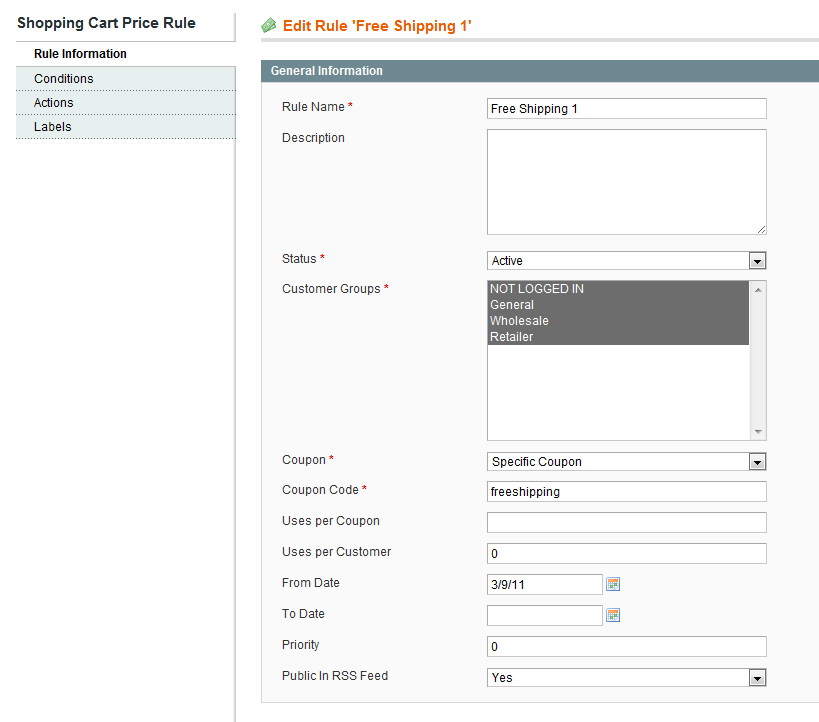Go to the Labels tab
The height and width of the screenshot is (722, 819).
[x=53, y=127]
